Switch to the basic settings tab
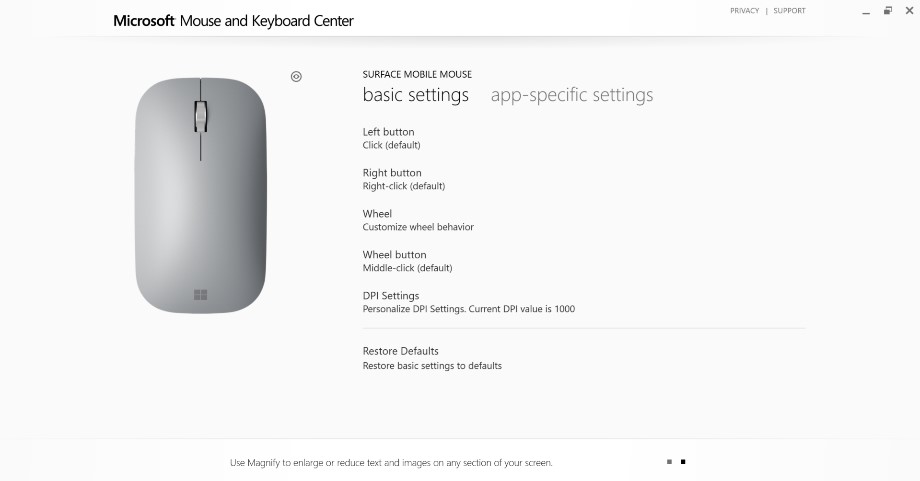Viewport: 920px width, 481px height. [x=415, y=94]
